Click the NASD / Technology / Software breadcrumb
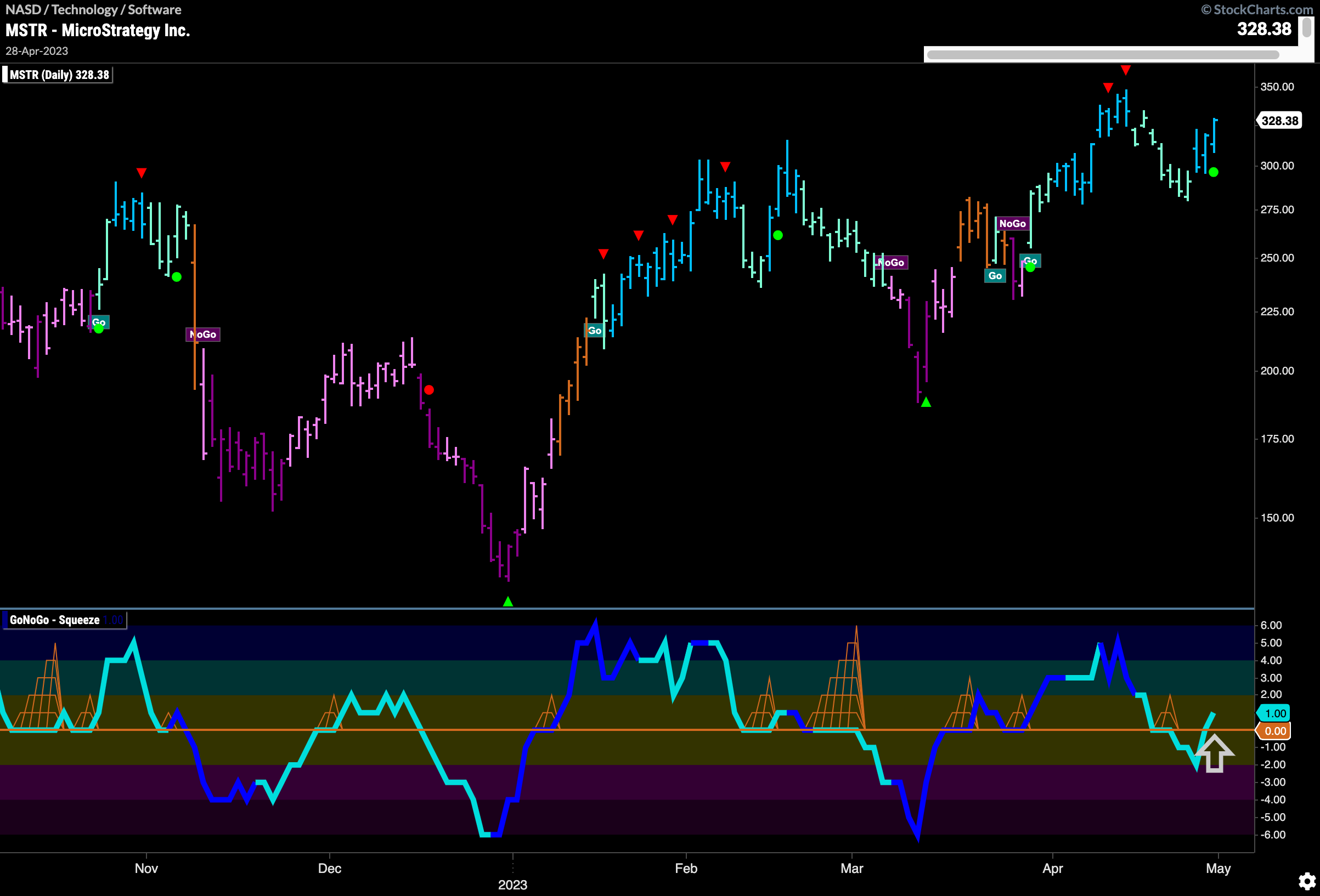The image size is (1320, 896). tap(94, 10)
